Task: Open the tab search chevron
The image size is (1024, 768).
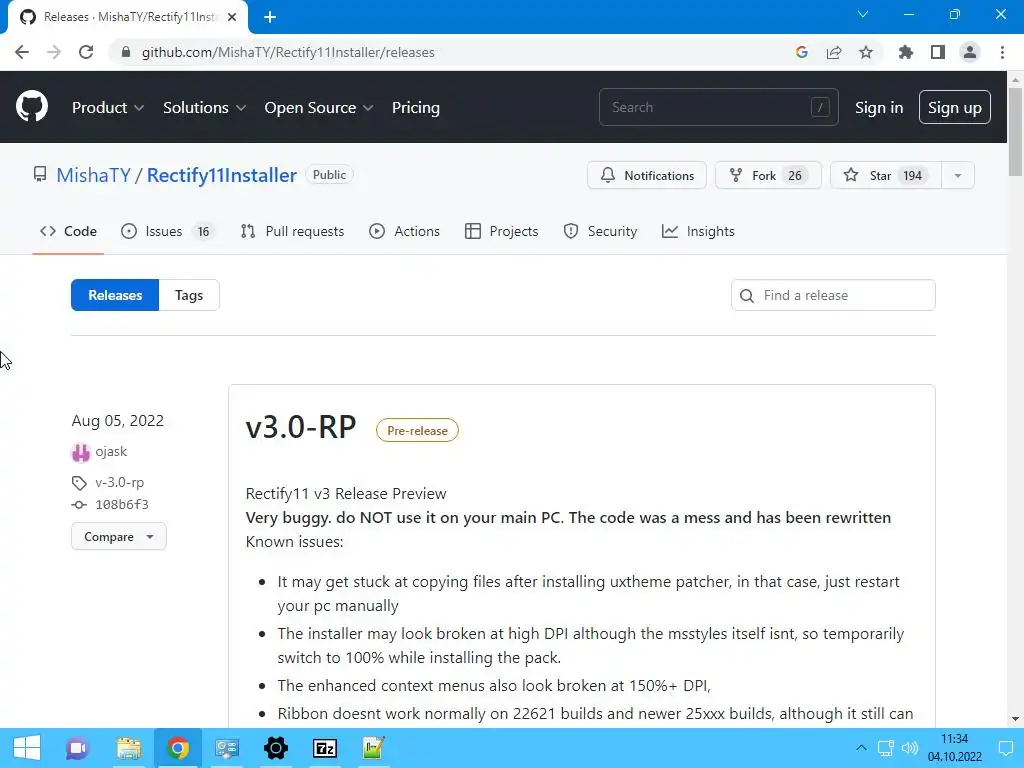Action: click(x=863, y=14)
